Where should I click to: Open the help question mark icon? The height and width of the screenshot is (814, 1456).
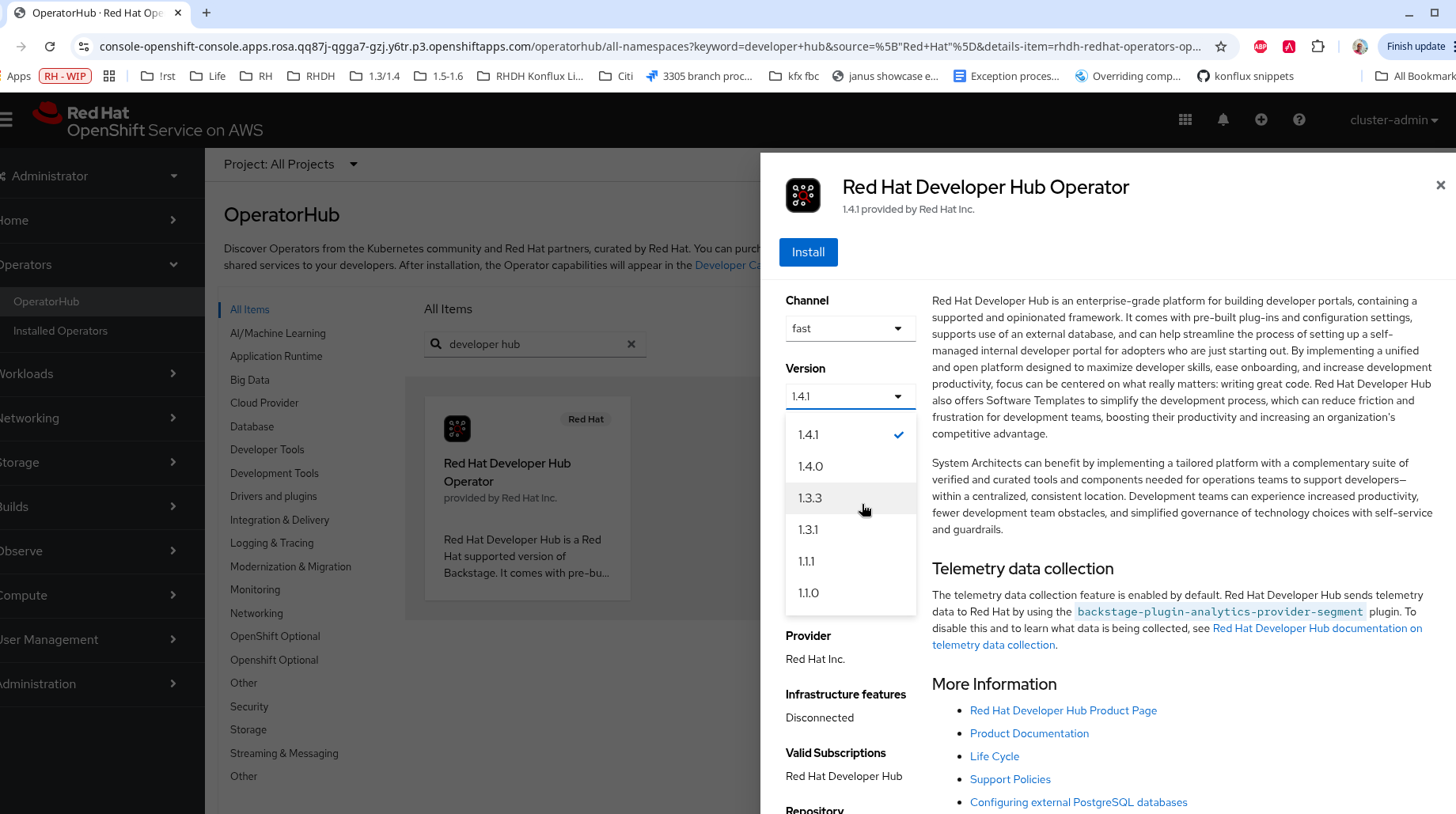1299,119
